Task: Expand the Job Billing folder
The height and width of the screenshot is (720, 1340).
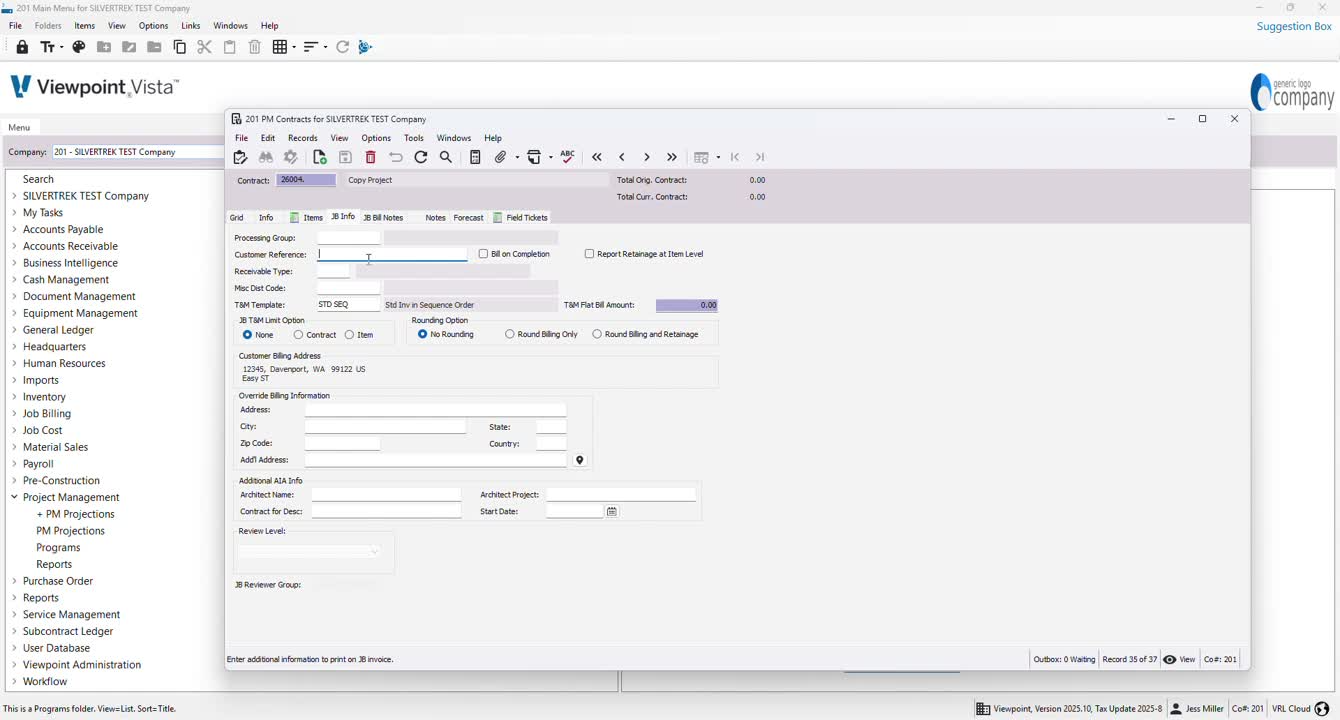Action: [x=14, y=414]
